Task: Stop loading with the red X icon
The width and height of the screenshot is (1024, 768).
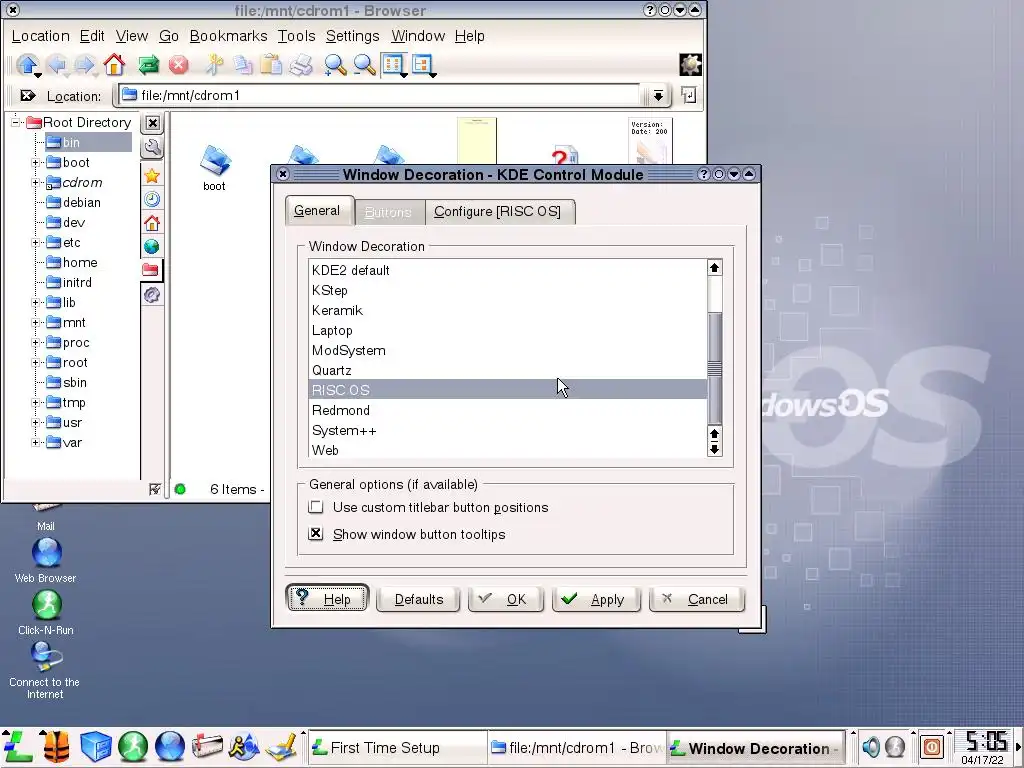Action: tap(178, 65)
